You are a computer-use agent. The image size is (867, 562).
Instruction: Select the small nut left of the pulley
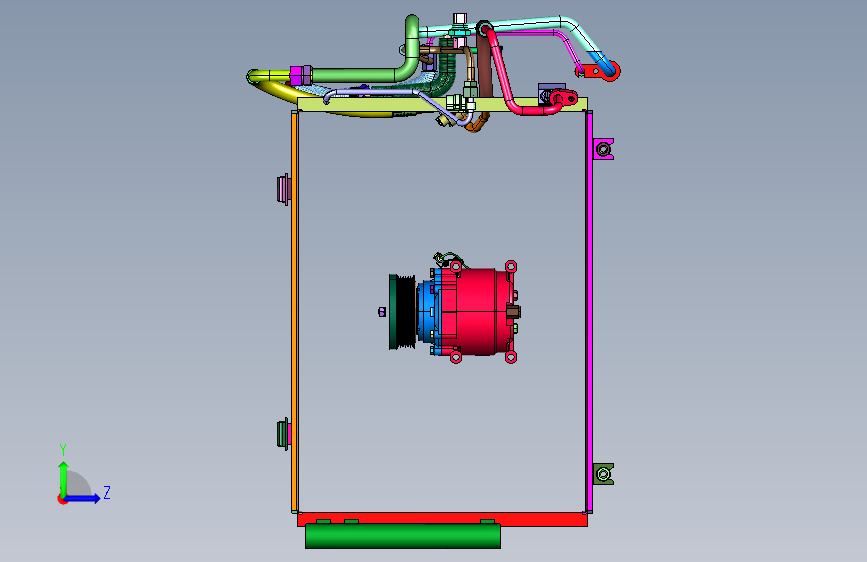(x=382, y=312)
